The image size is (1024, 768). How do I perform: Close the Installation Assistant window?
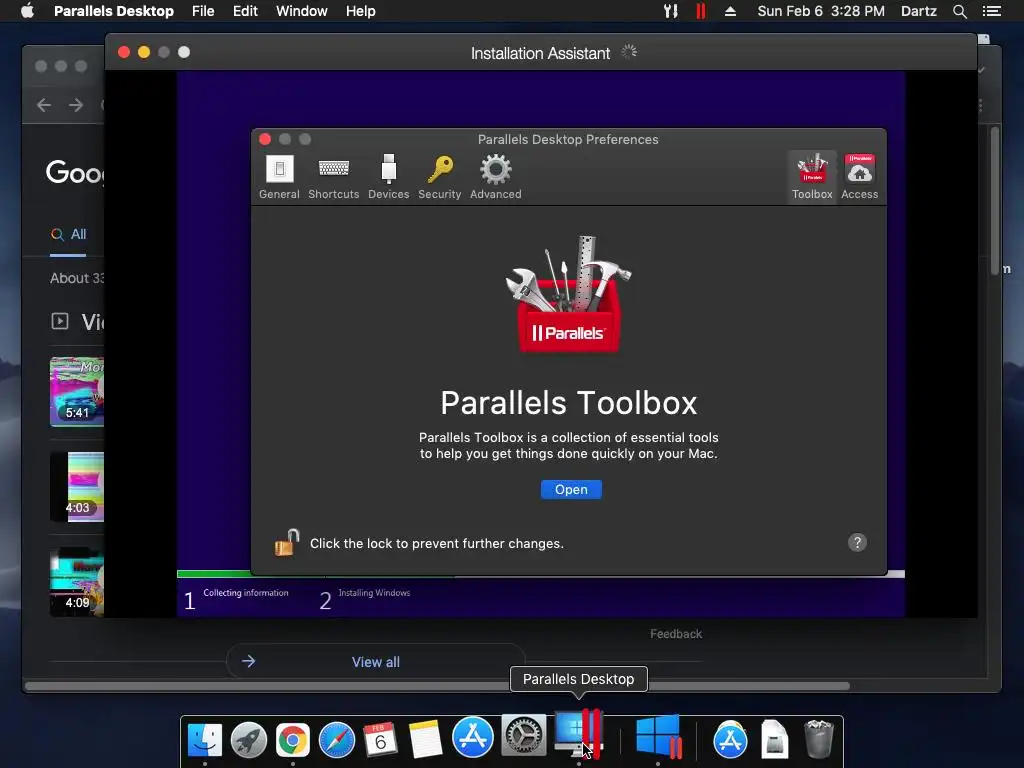tap(123, 52)
